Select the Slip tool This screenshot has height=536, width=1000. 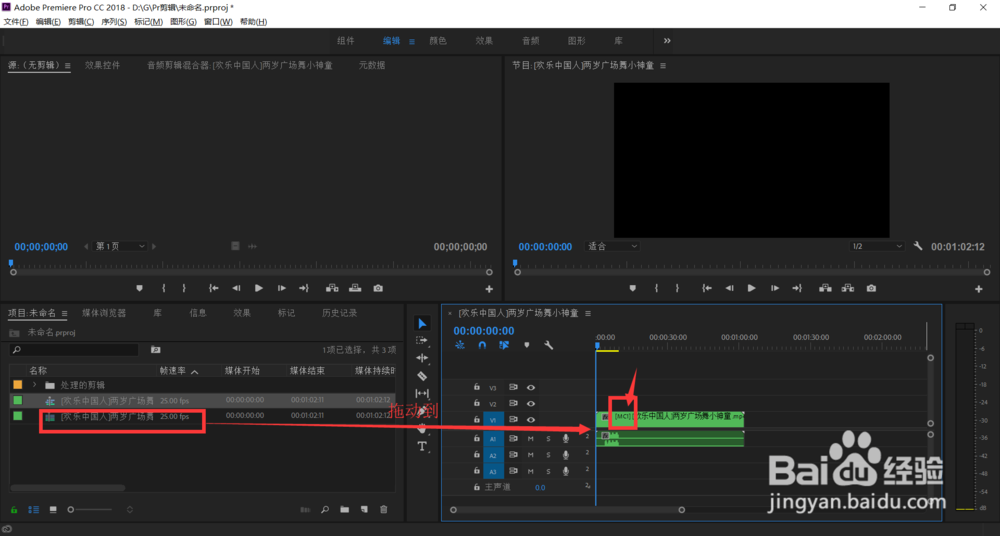422,394
